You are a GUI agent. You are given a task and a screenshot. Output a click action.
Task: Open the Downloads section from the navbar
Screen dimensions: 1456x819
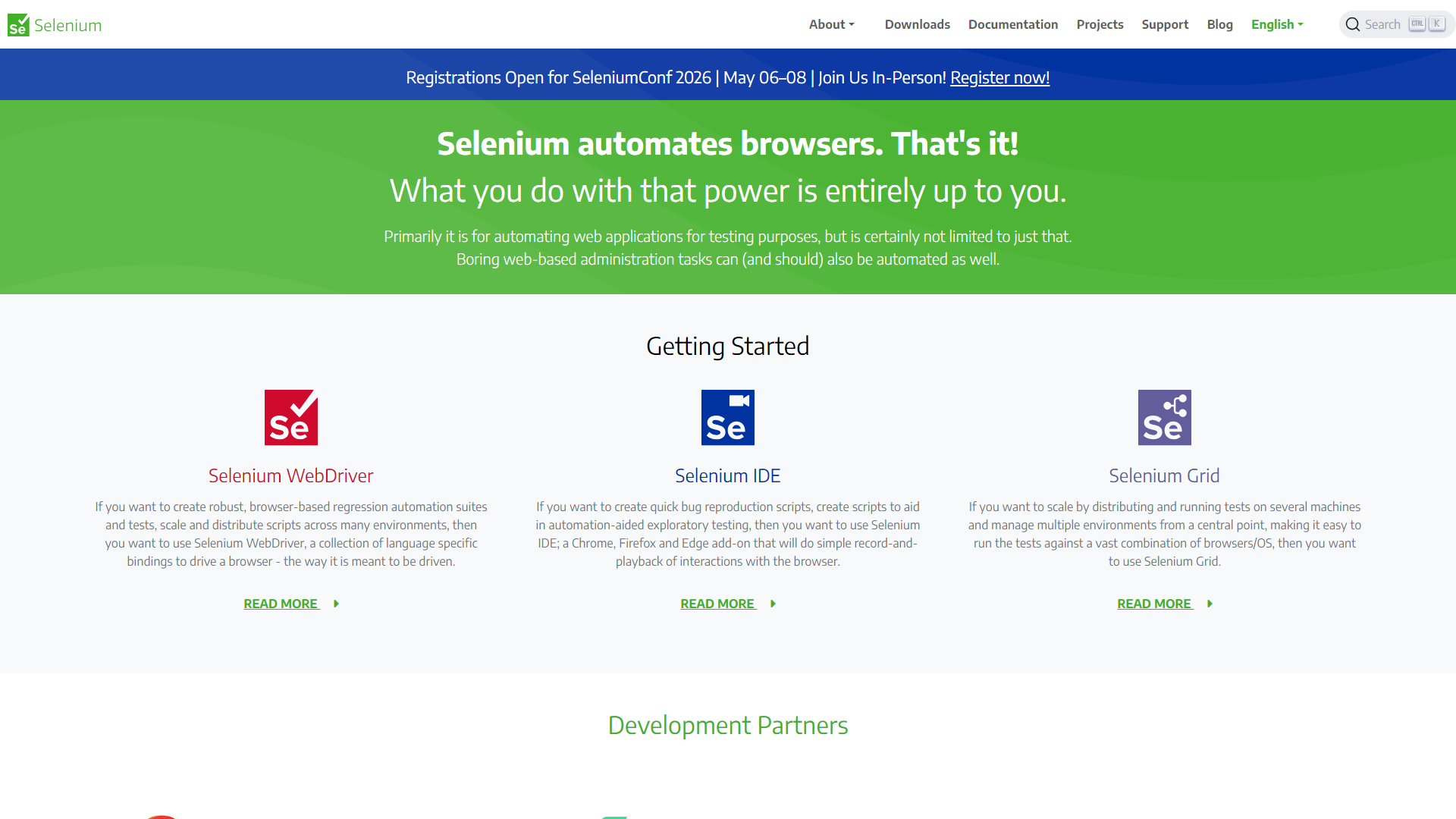tap(917, 24)
